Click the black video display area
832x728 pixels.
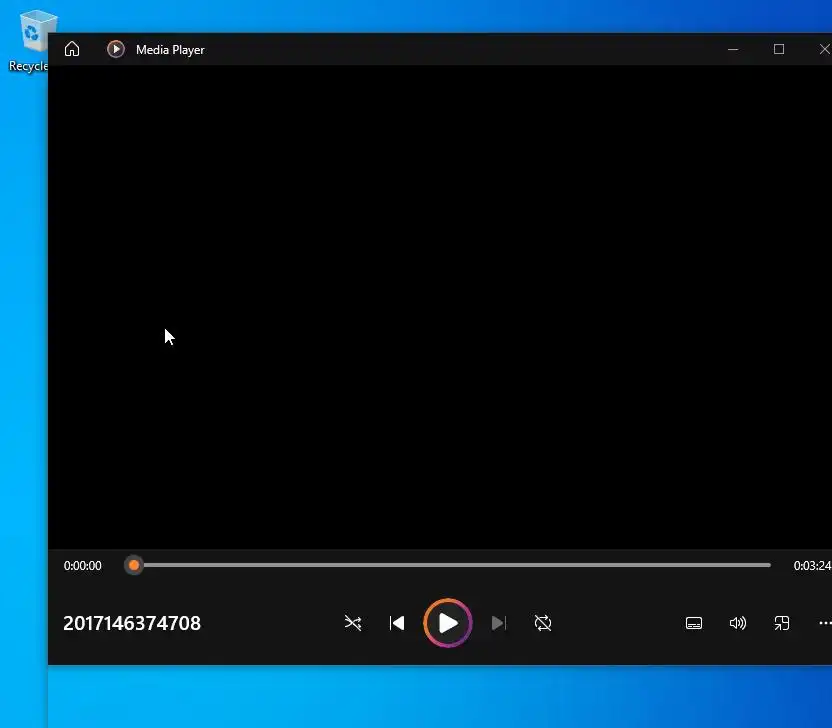pos(440,307)
